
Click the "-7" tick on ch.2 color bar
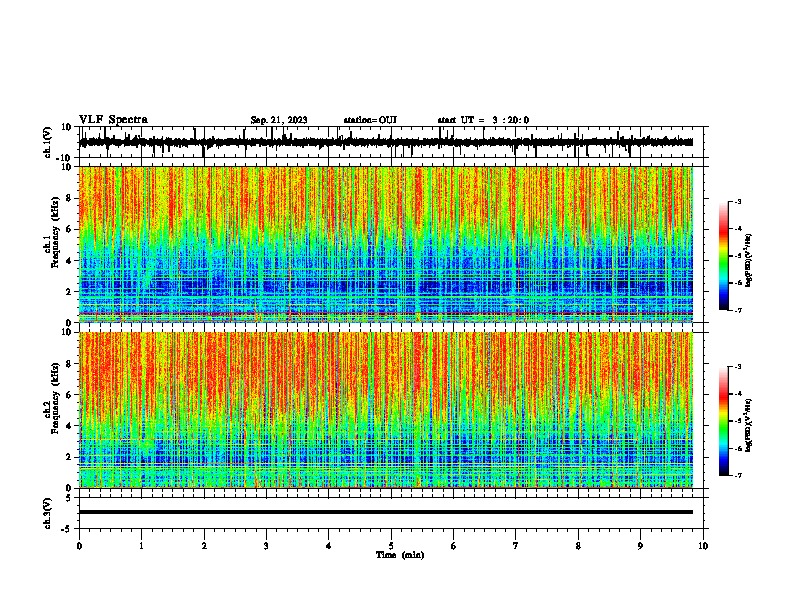coord(737,475)
